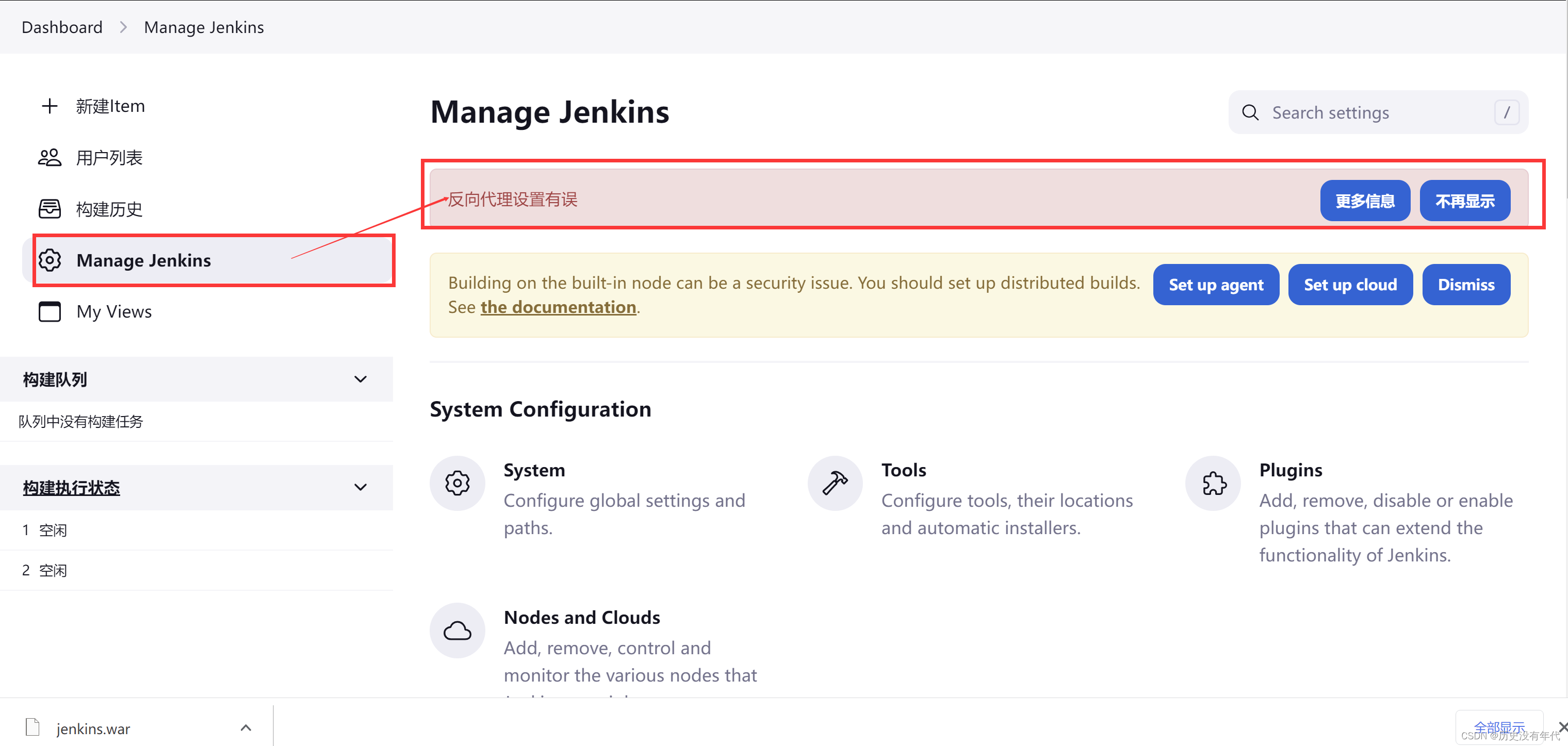Go to Dashboard breadcrumb
This screenshot has width=1568, height=746.
tap(62, 27)
